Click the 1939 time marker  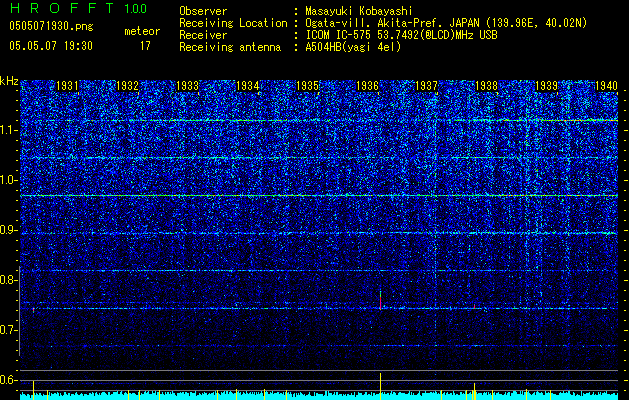(546, 85)
